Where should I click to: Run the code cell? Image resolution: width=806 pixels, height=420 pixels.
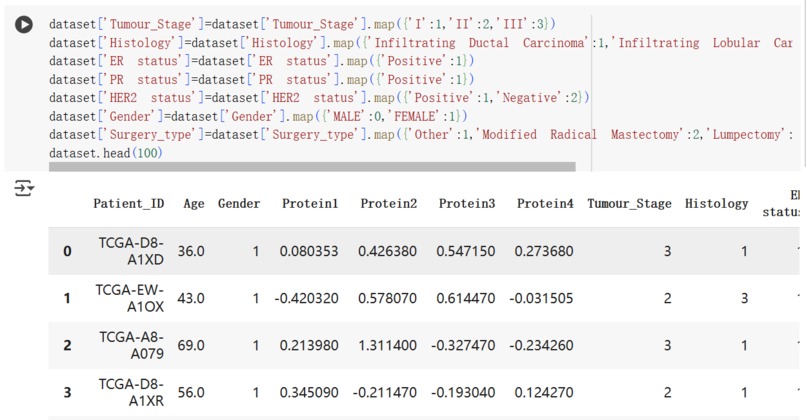(24, 24)
